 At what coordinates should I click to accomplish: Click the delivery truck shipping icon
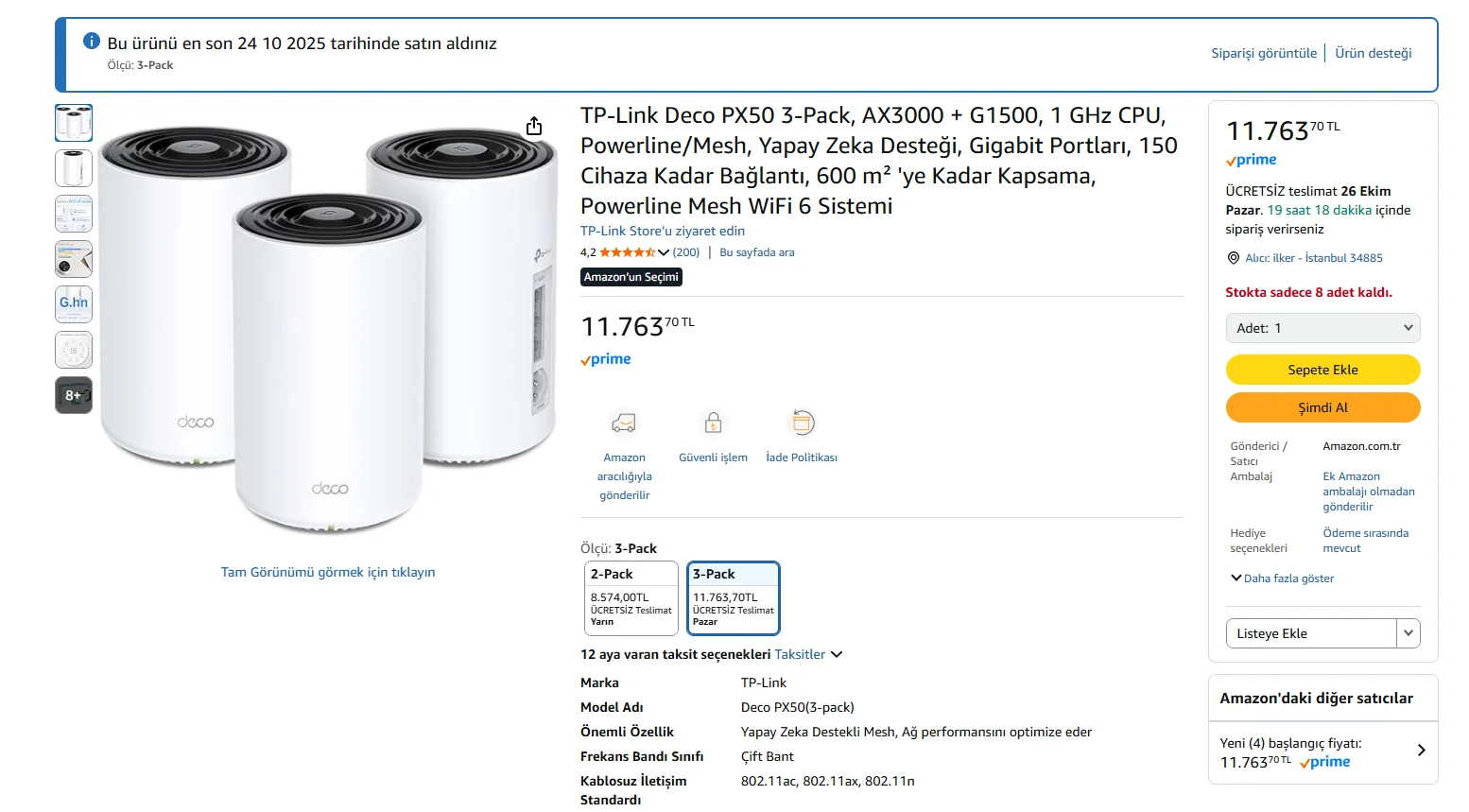point(624,423)
